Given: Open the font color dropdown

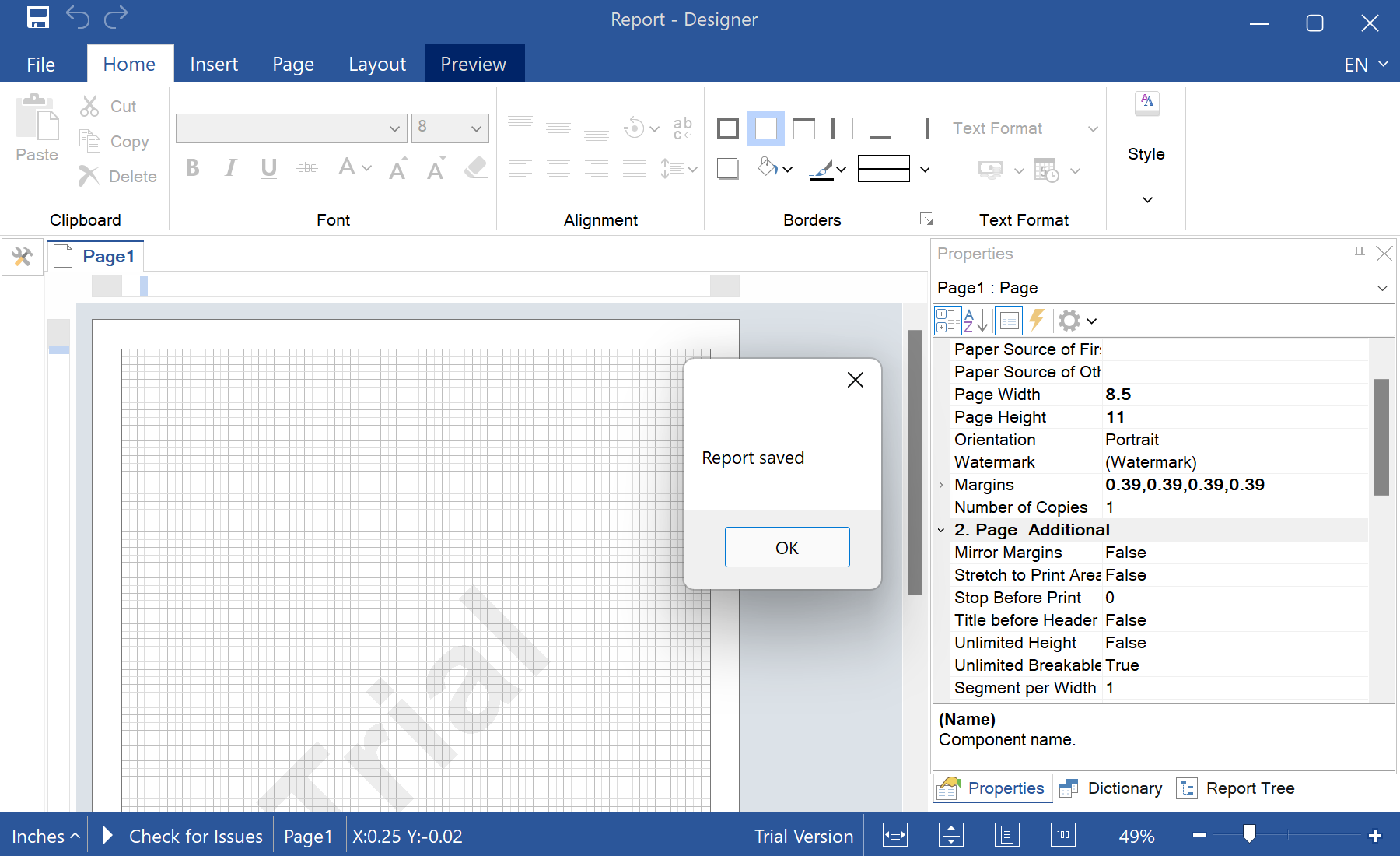Looking at the screenshot, I should (x=367, y=168).
